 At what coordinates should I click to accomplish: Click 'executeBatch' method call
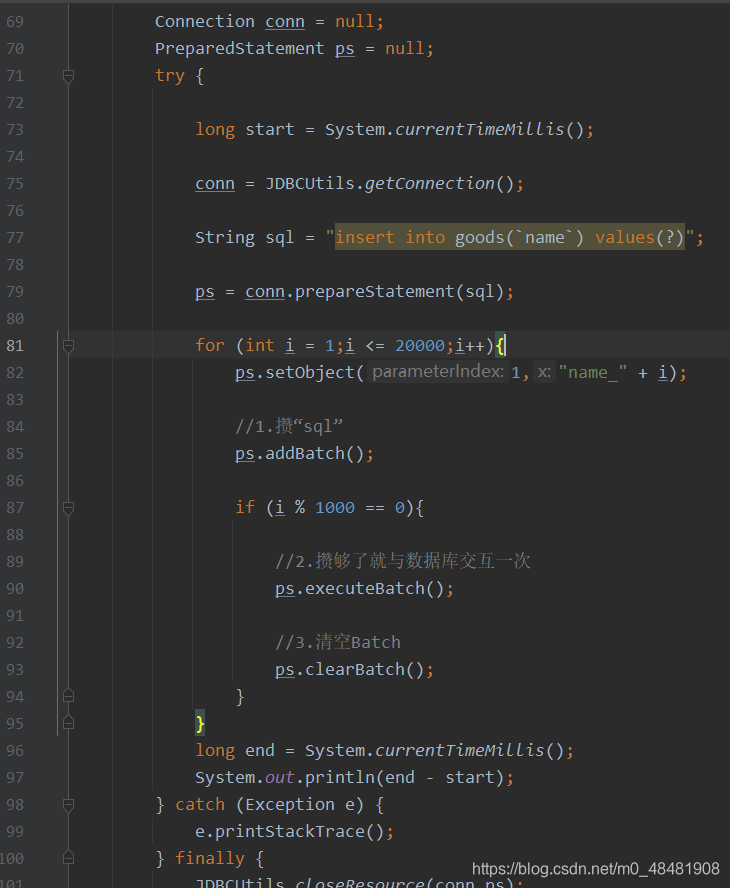(365, 589)
